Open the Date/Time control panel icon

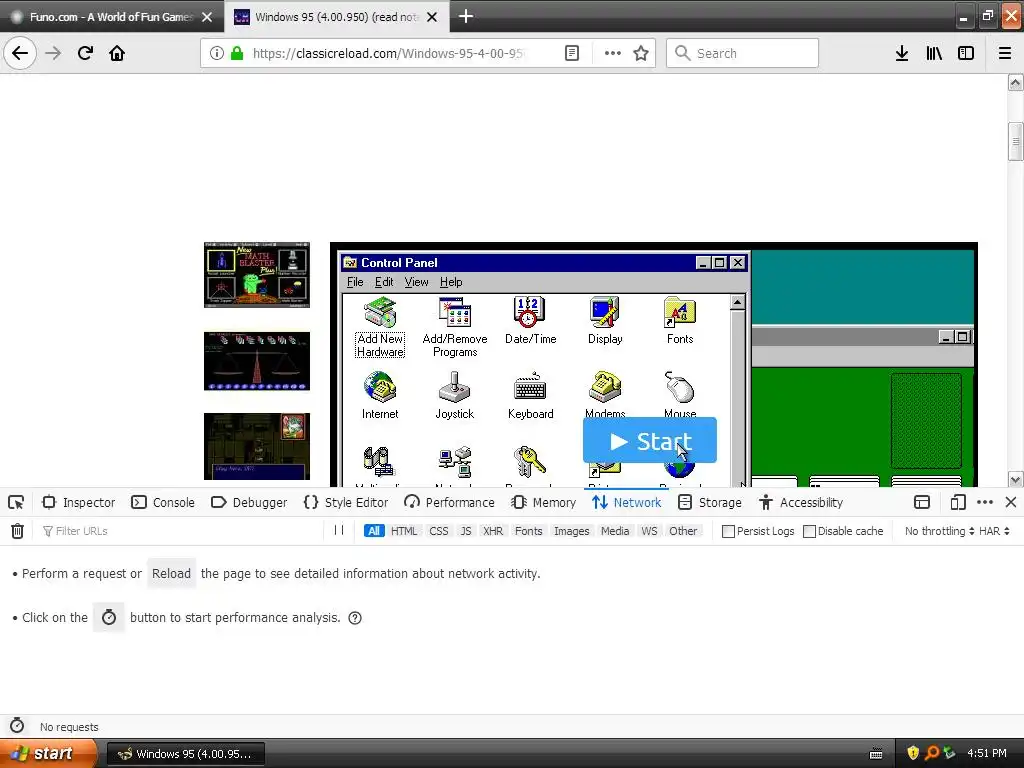(x=530, y=321)
